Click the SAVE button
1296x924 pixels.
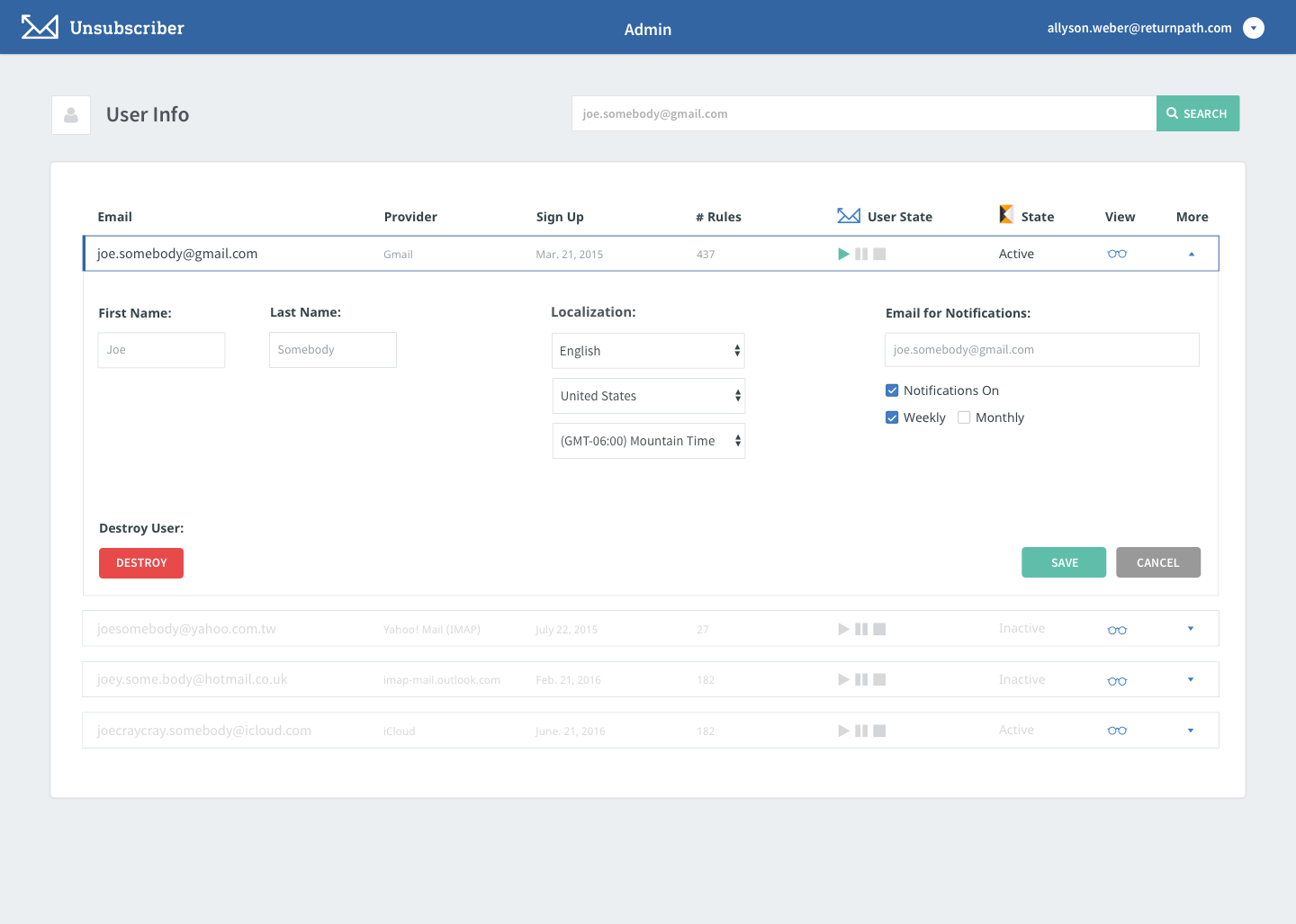pyautogui.click(x=1064, y=562)
